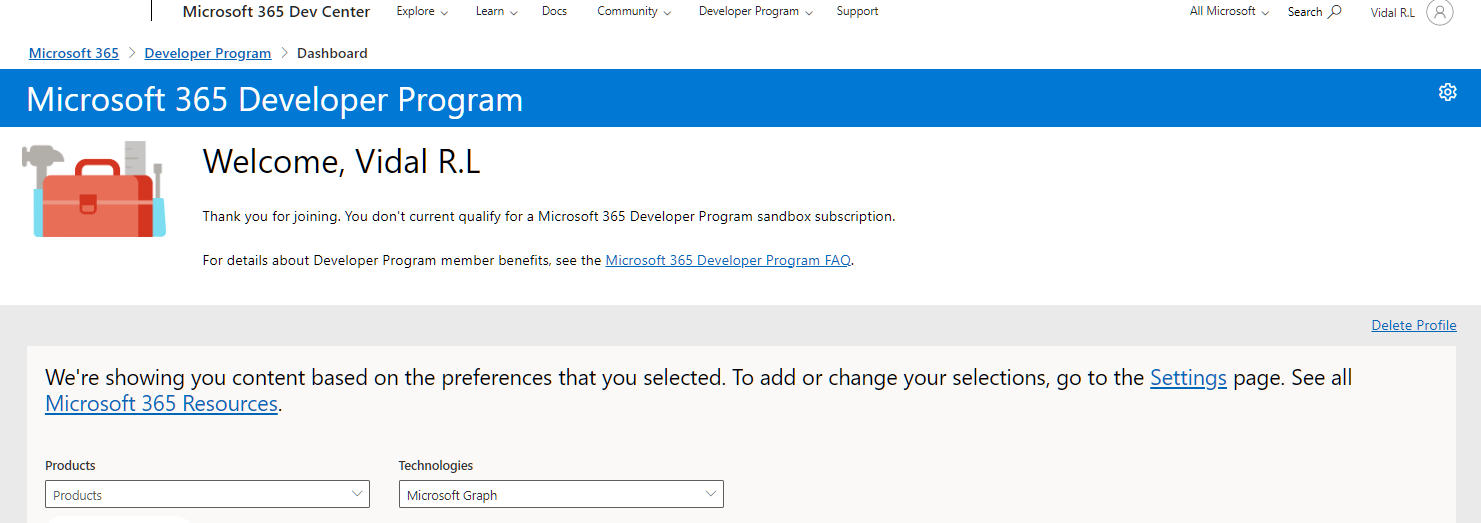Expand the Community menu
This screenshot has height=523, width=1481.
(634, 12)
